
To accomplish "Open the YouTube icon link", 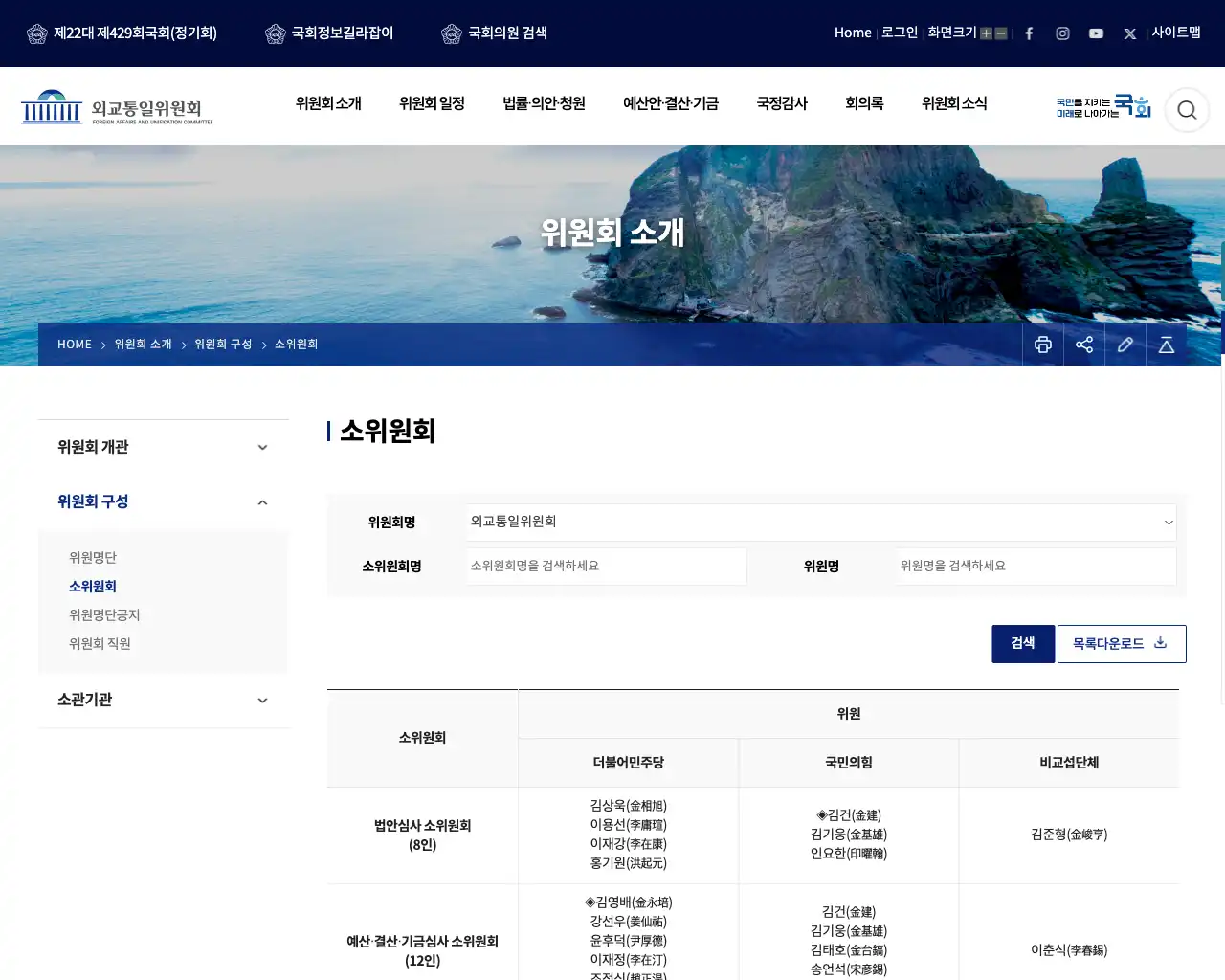I will (1096, 33).
